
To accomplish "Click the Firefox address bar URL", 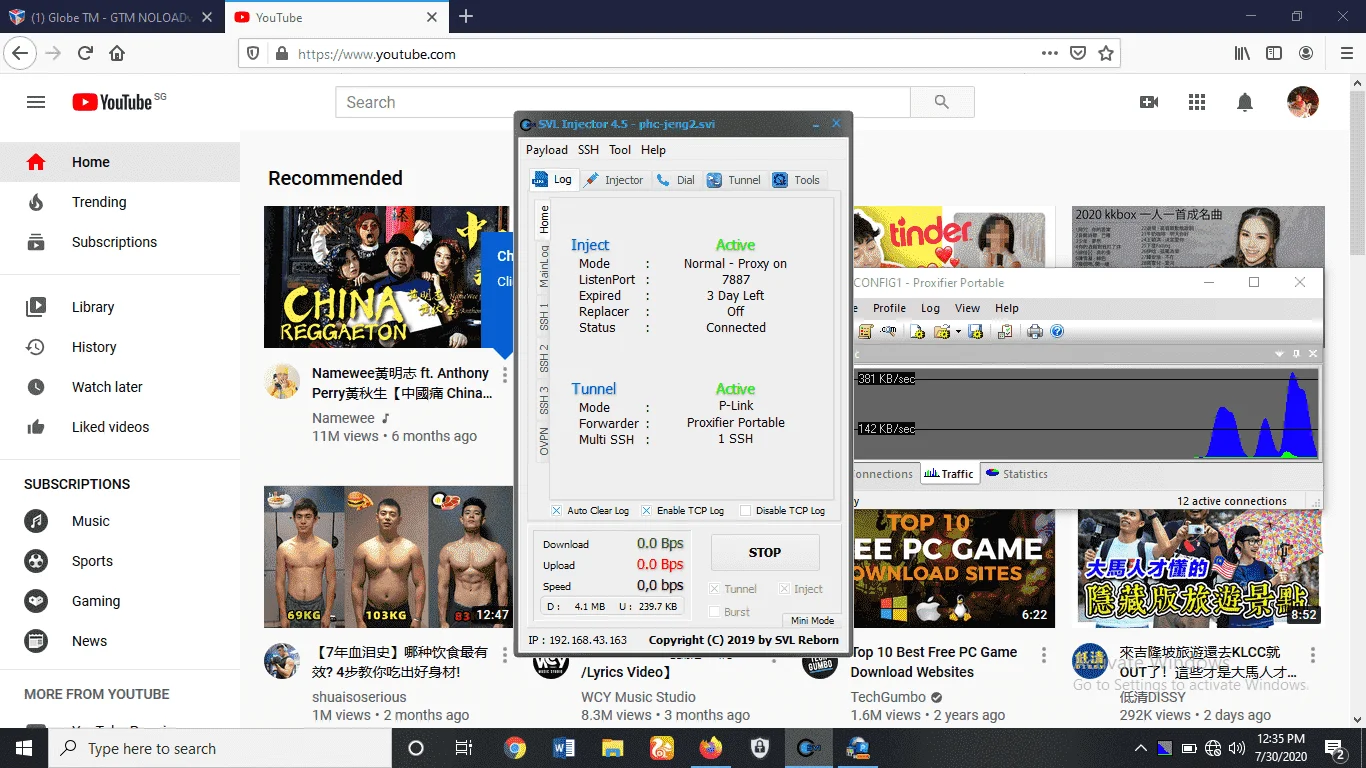I will tap(377, 54).
